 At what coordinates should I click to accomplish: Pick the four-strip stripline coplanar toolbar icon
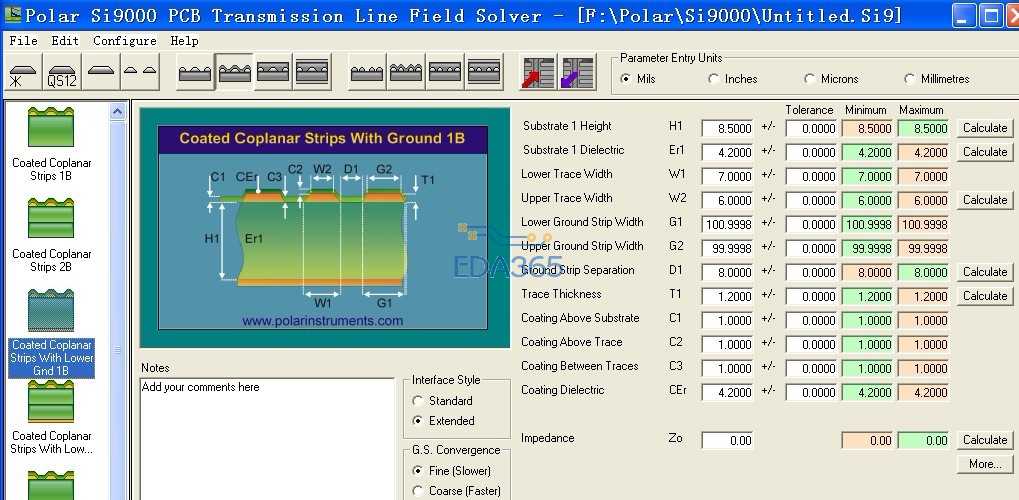pos(484,72)
